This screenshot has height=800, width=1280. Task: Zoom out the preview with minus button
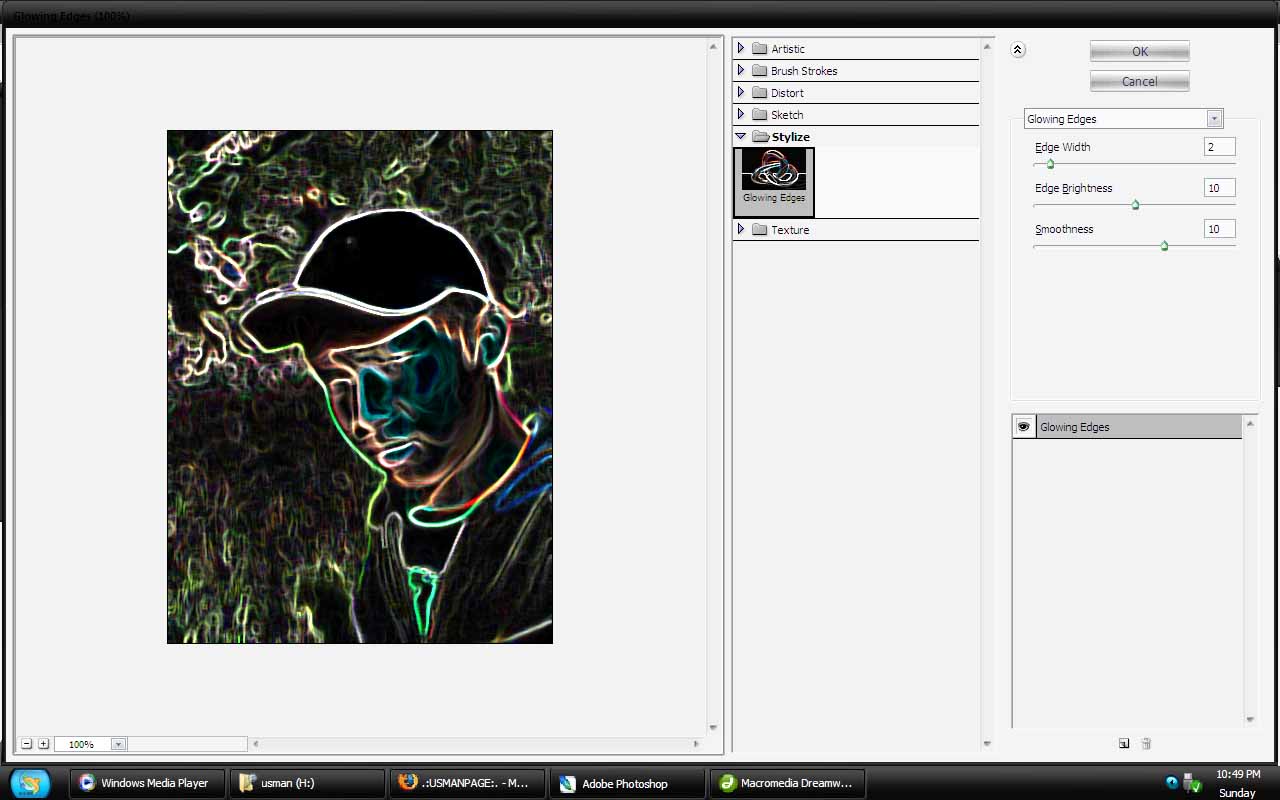(27, 744)
